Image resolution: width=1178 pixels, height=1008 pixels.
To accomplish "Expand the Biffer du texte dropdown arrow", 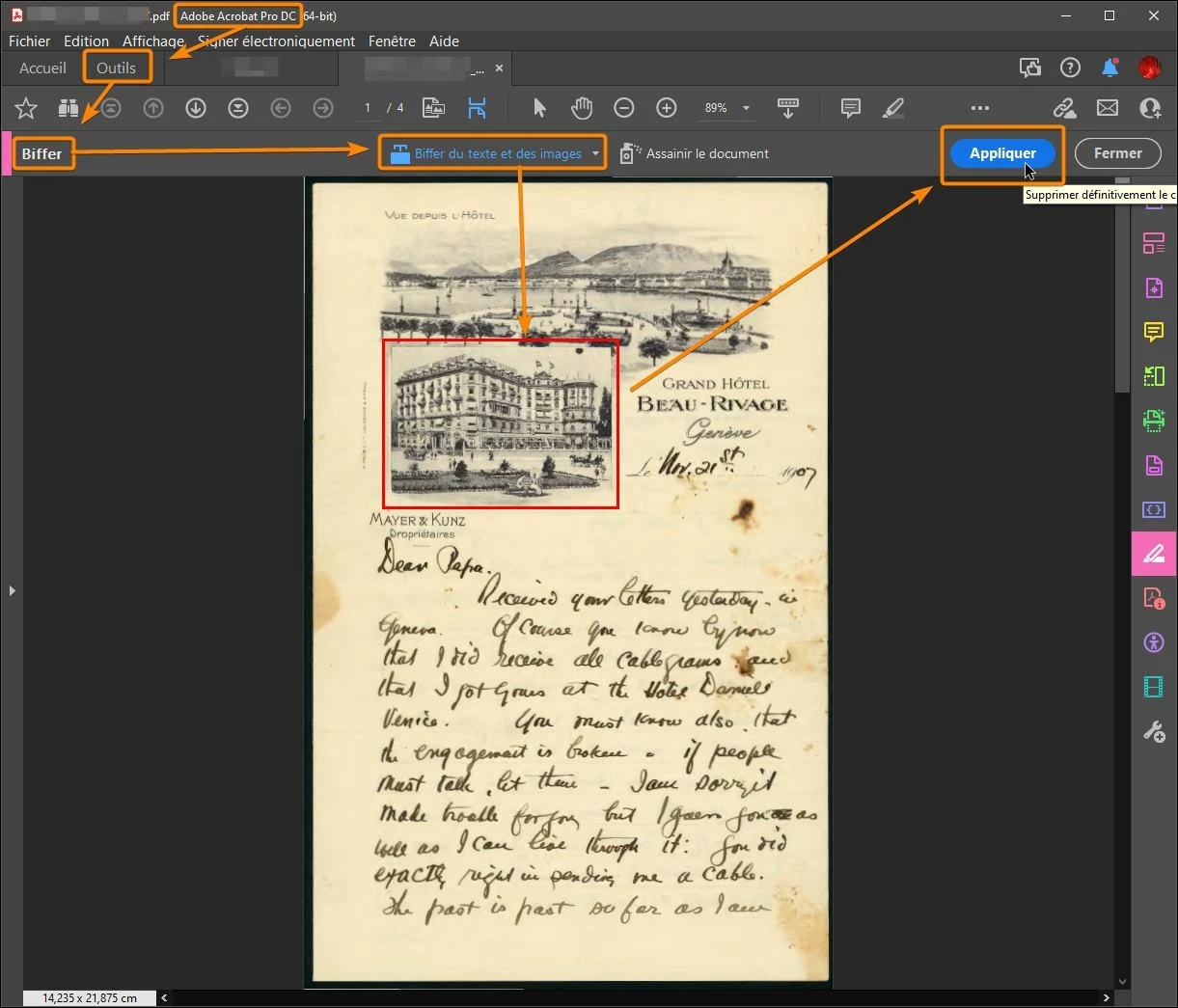I will pyautogui.click(x=595, y=153).
